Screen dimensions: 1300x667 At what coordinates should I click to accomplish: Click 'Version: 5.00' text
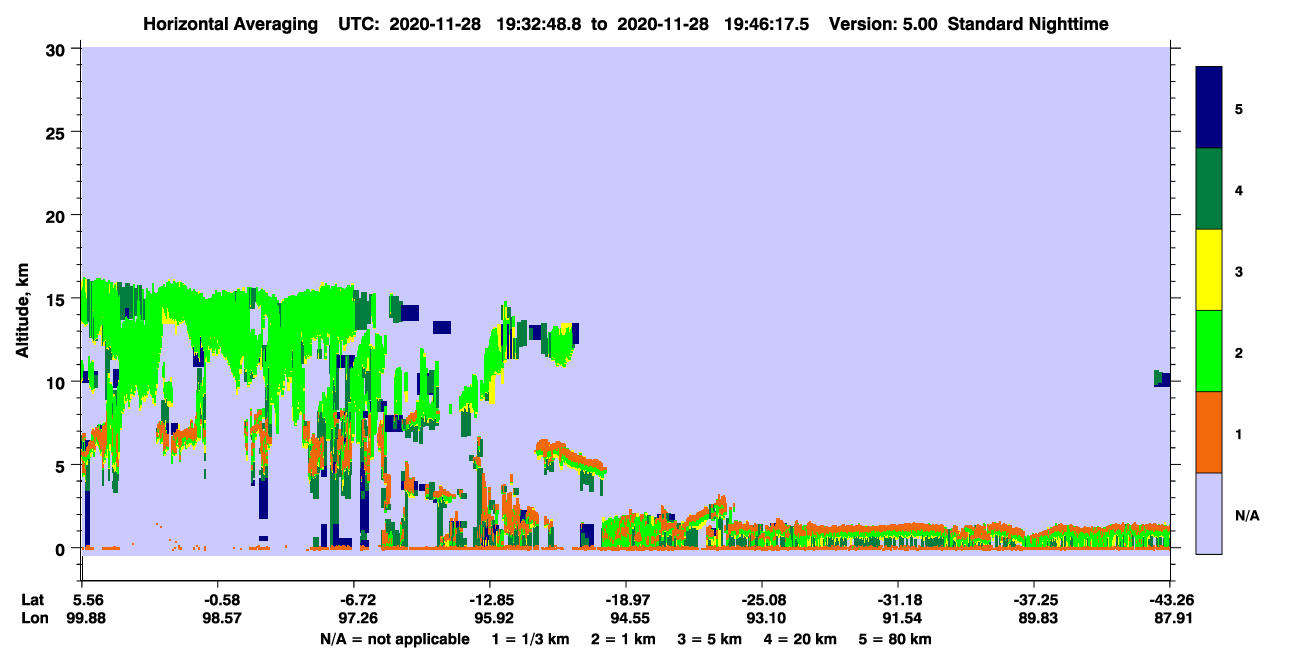pyautogui.click(x=883, y=24)
